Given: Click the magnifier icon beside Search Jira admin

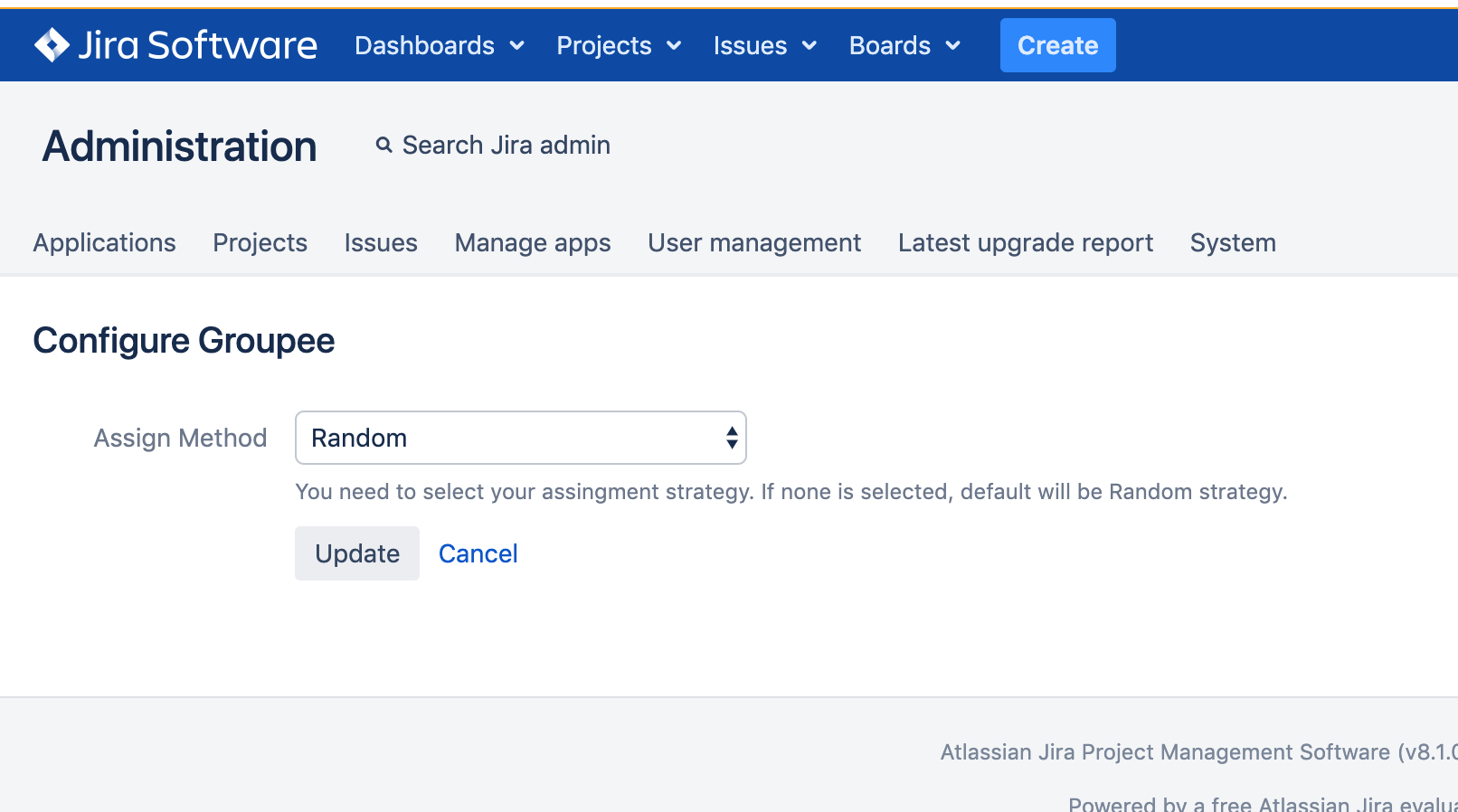Looking at the screenshot, I should (x=384, y=145).
